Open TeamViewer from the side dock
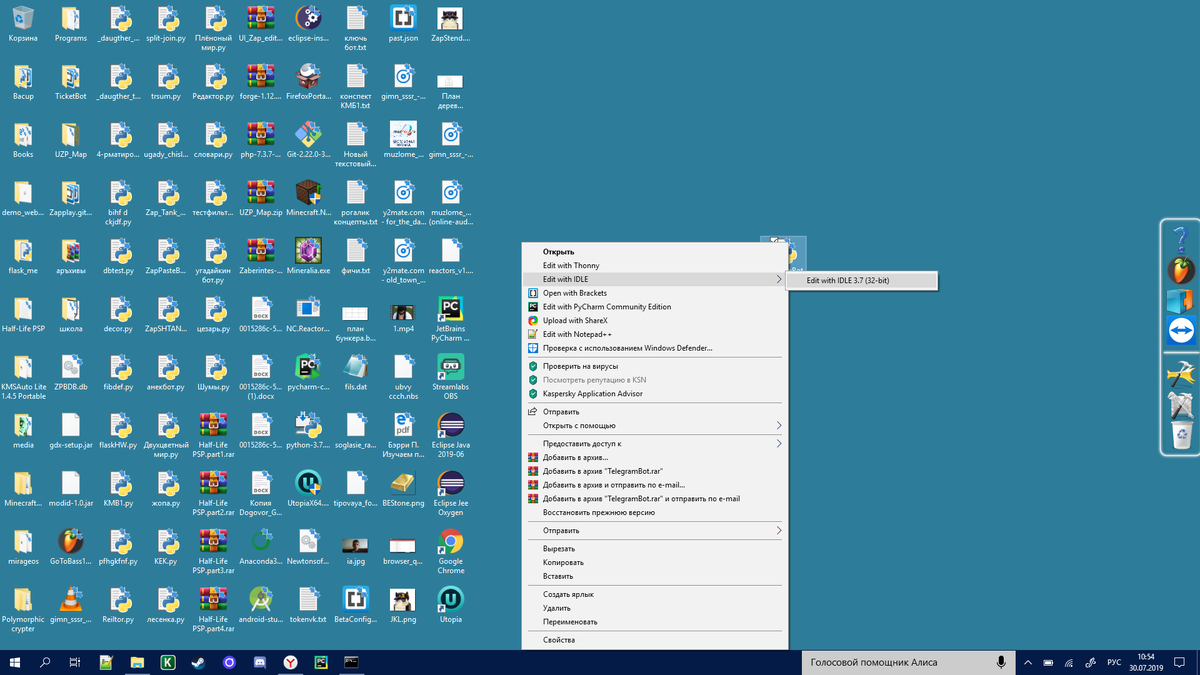The height and width of the screenshot is (675, 1200). pos(1181,331)
